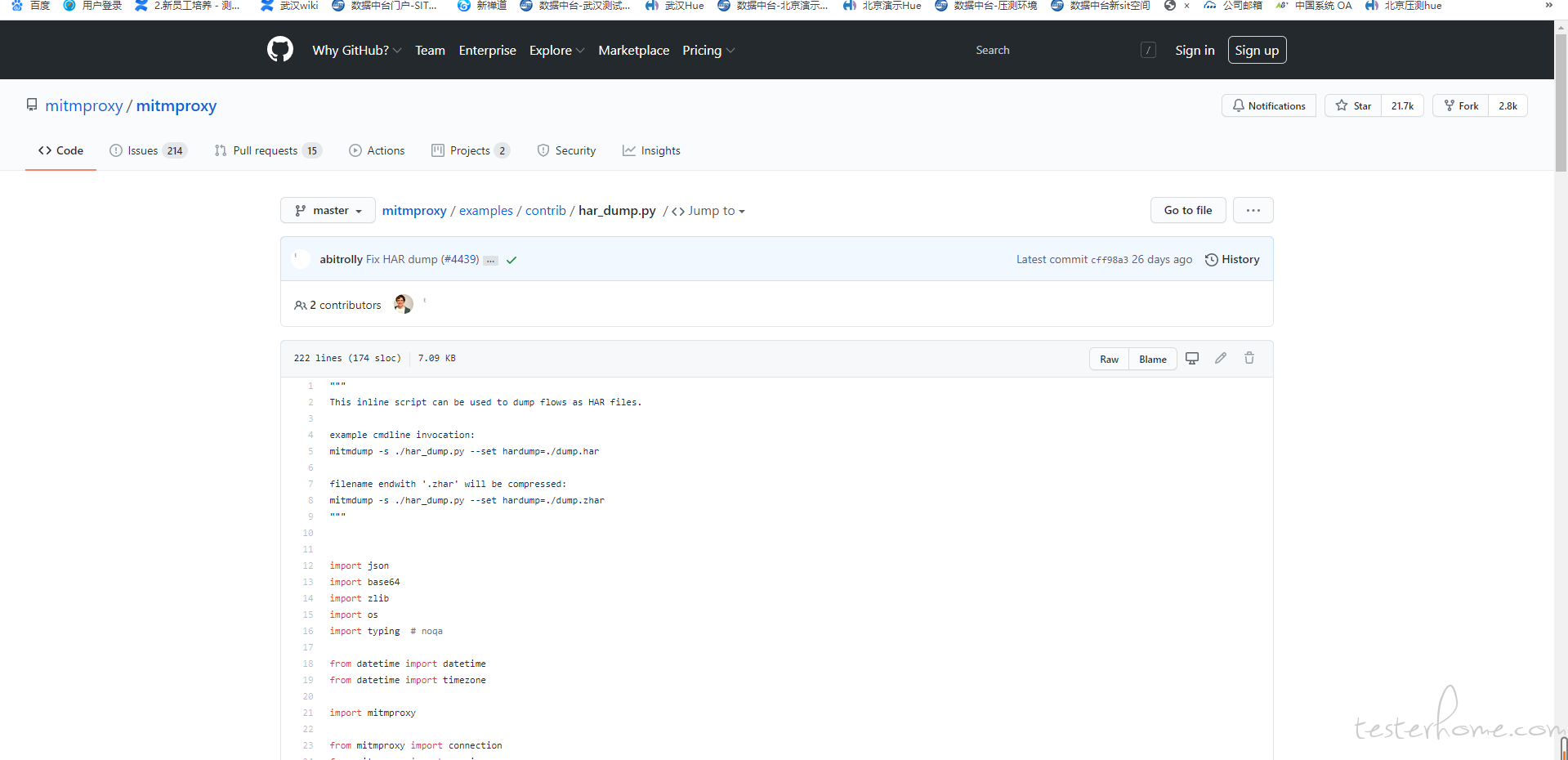1568x760 pixels.
Task: Fork the mitmproxy repository
Action: [x=1460, y=105]
